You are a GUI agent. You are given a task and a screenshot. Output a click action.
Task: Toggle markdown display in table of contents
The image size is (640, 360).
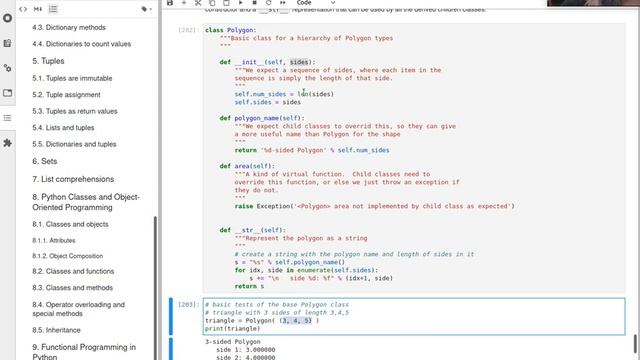pyautogui.click(x=38, y=9)
